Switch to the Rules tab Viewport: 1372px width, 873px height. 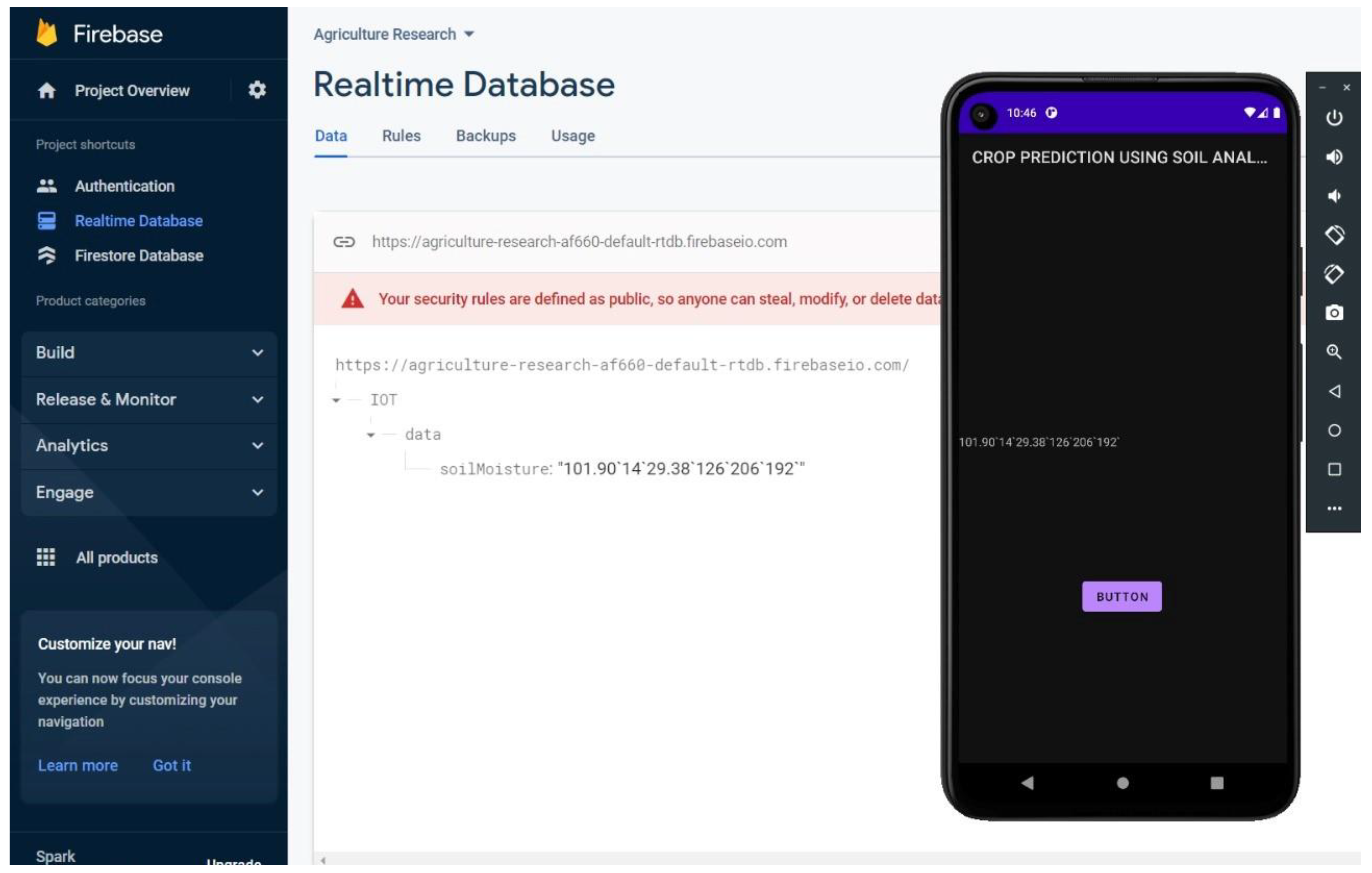tap(401, 135)
